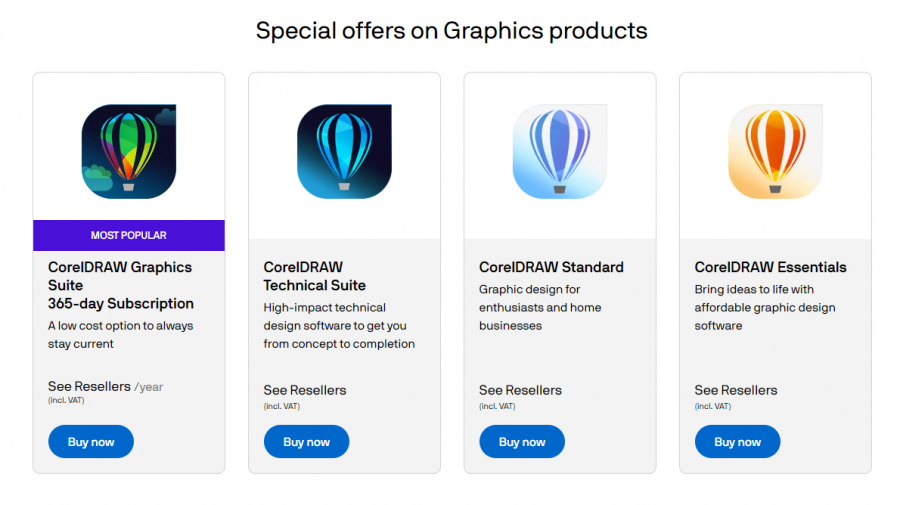Screen dimensions: 900x505
Task: Open the CorelDRAW Technical Suite title link
Action: tap(314, 276)
